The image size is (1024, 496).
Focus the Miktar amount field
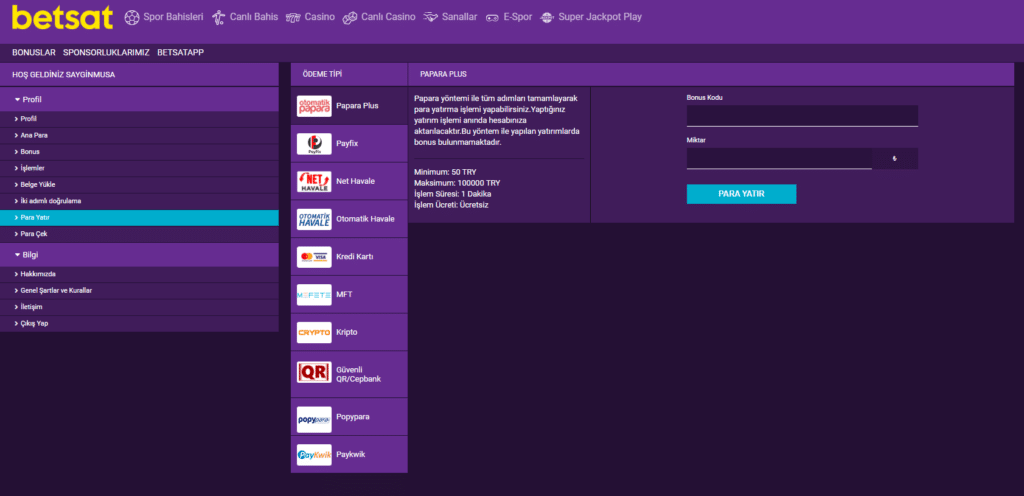click(779, 159)
